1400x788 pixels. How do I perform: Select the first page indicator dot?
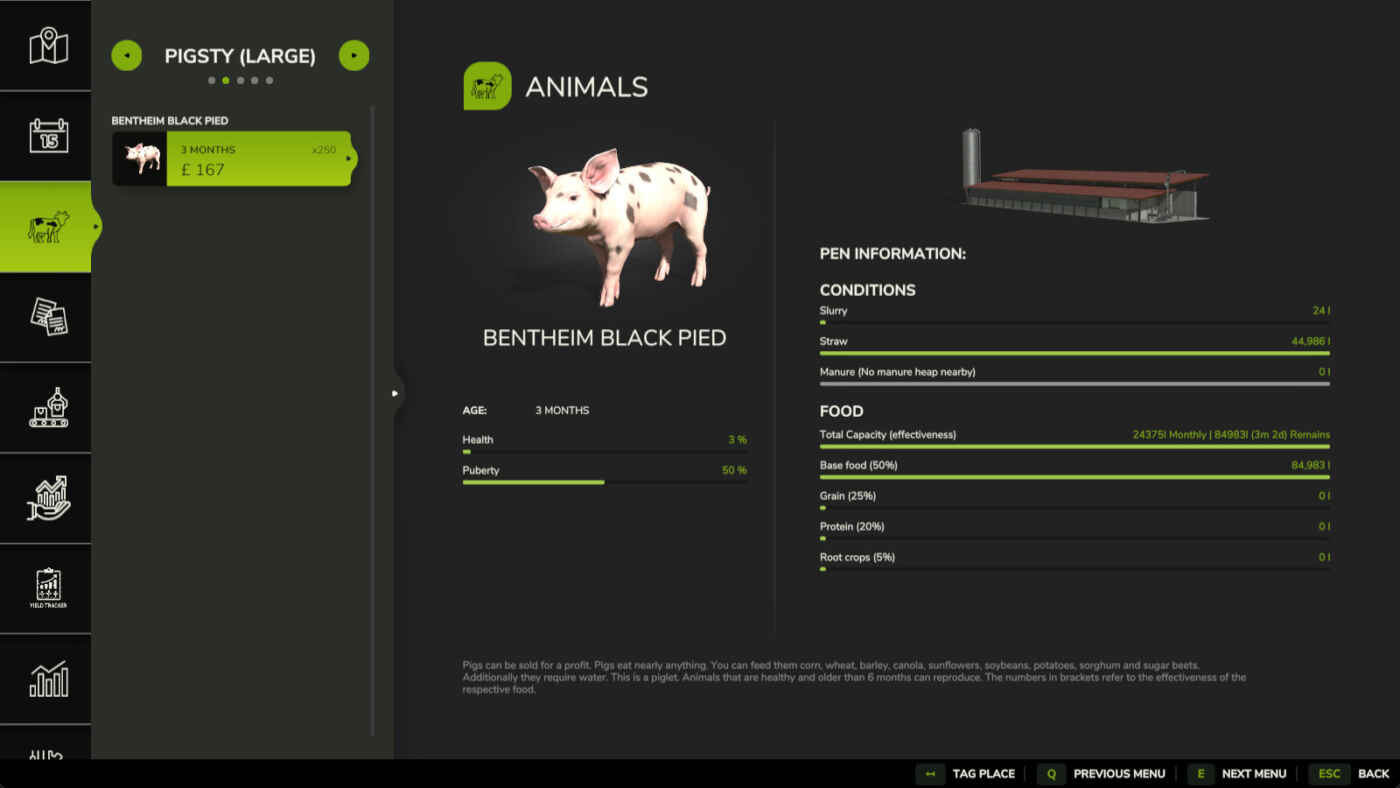(211, 81)
